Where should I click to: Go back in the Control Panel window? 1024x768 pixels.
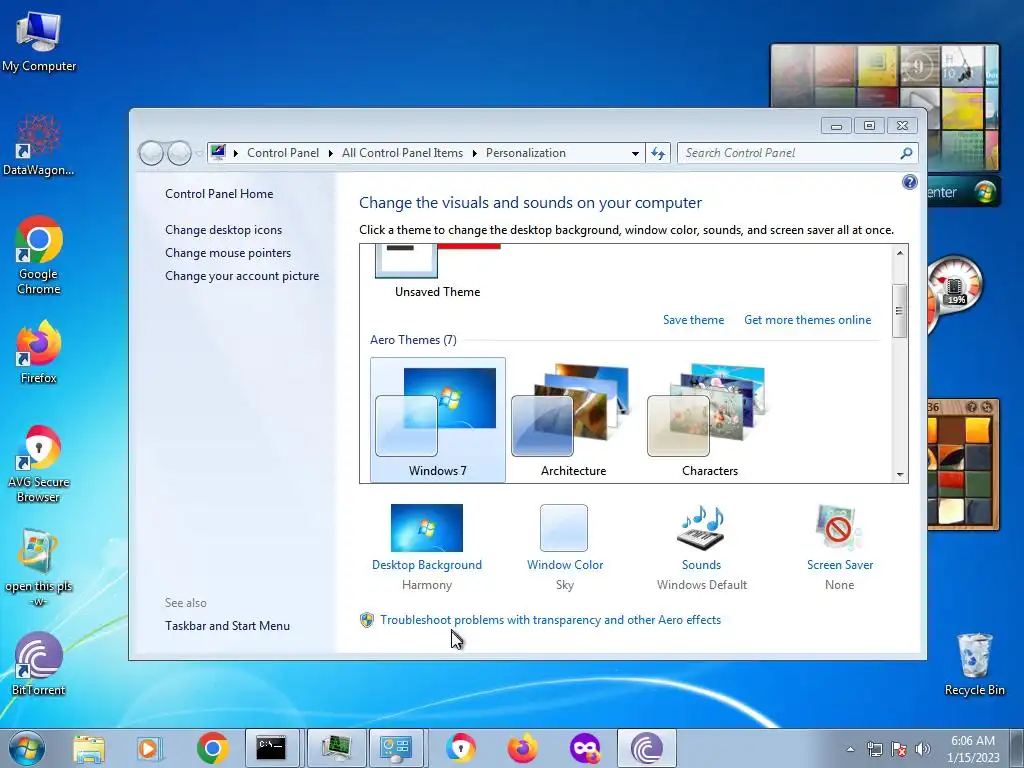151,153
